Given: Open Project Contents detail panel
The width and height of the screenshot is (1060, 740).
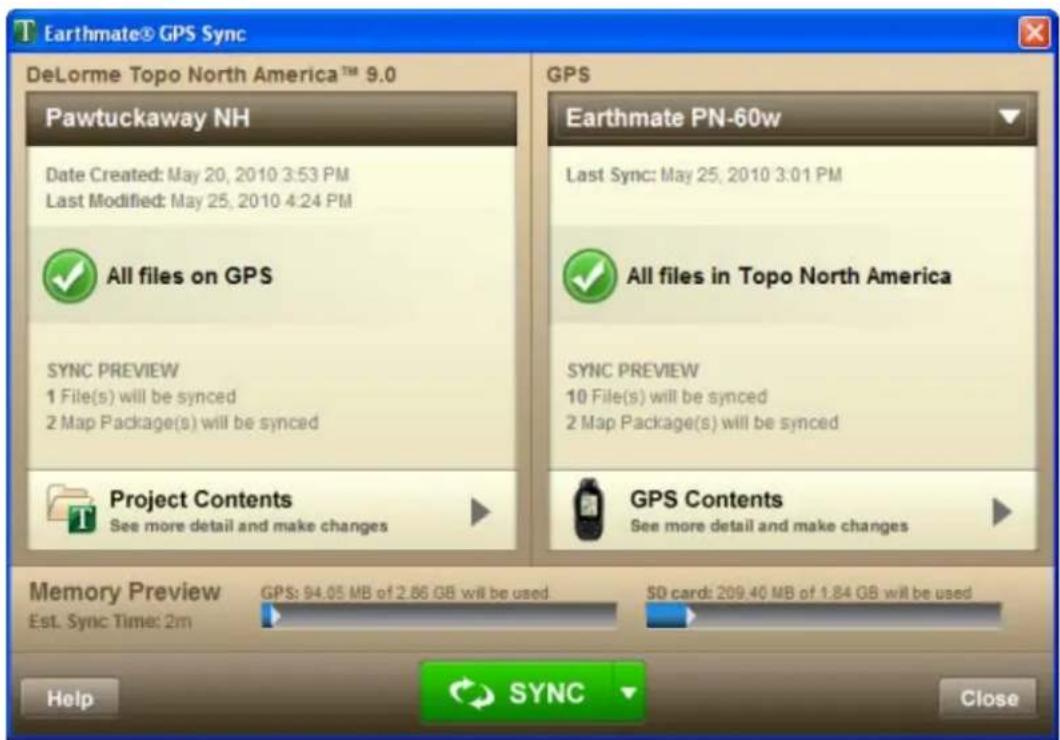Looking at the screenshot, I should tap(271, 510).
